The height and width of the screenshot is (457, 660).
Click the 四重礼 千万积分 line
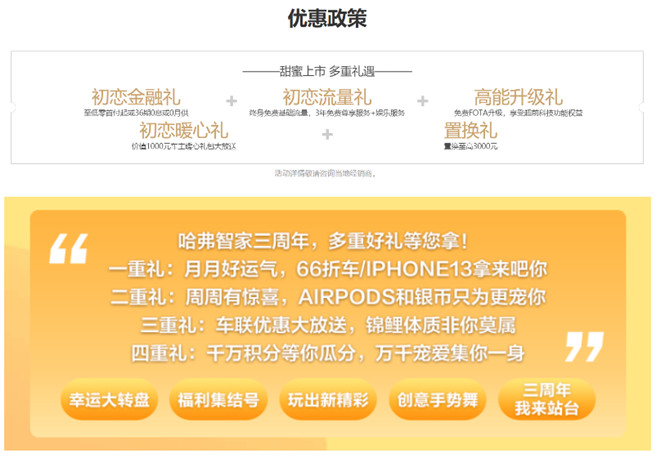click(x=328, y=353)
